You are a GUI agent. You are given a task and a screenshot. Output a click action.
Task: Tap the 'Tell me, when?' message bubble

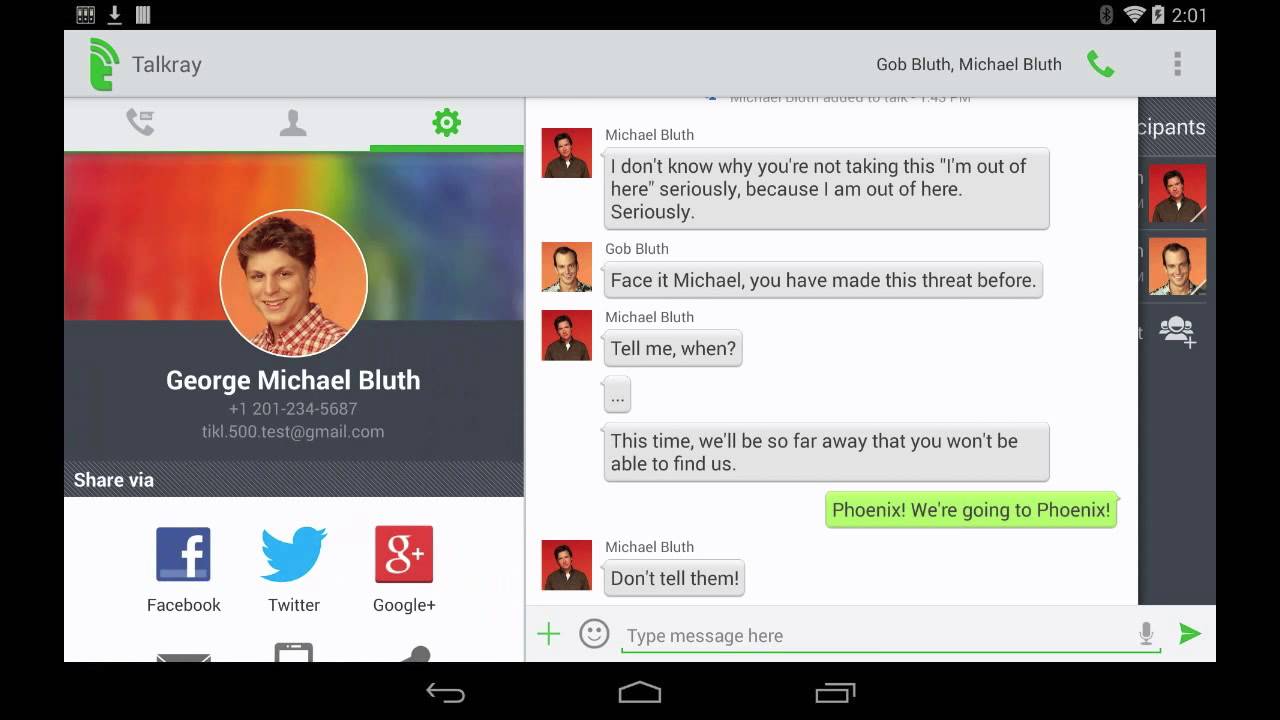(x=673, y=348)
